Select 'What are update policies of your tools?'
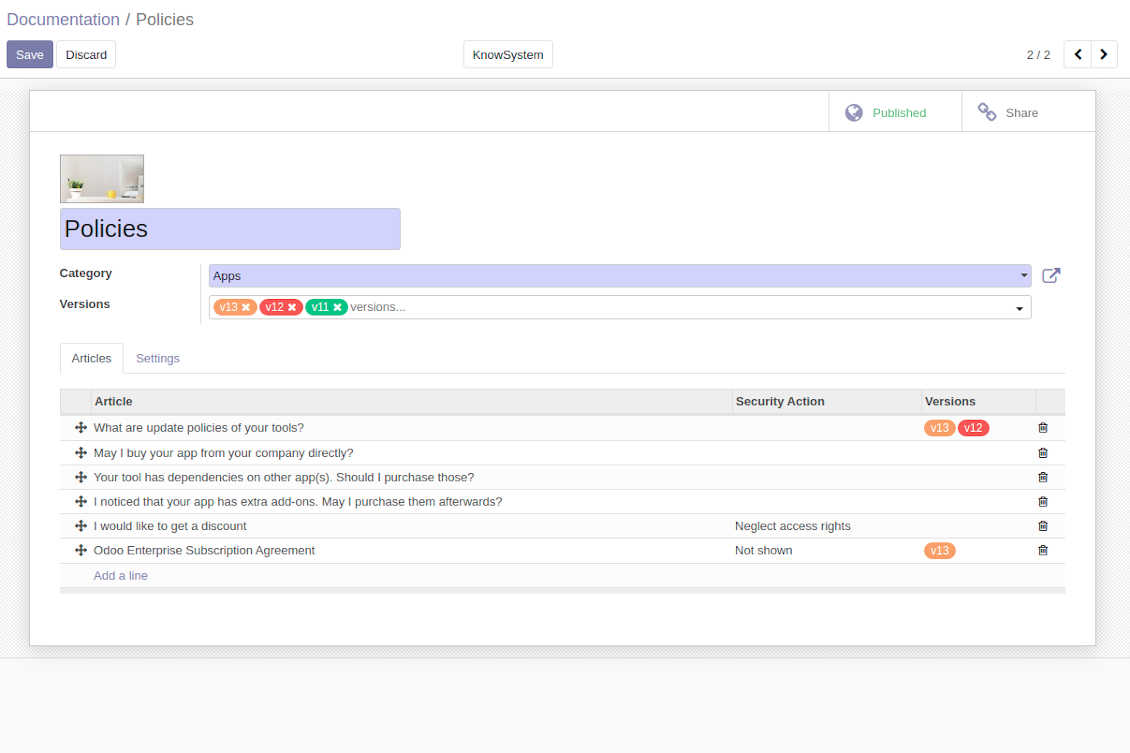The height and width of the screenshot is (753, 1130). click(199, 428)
